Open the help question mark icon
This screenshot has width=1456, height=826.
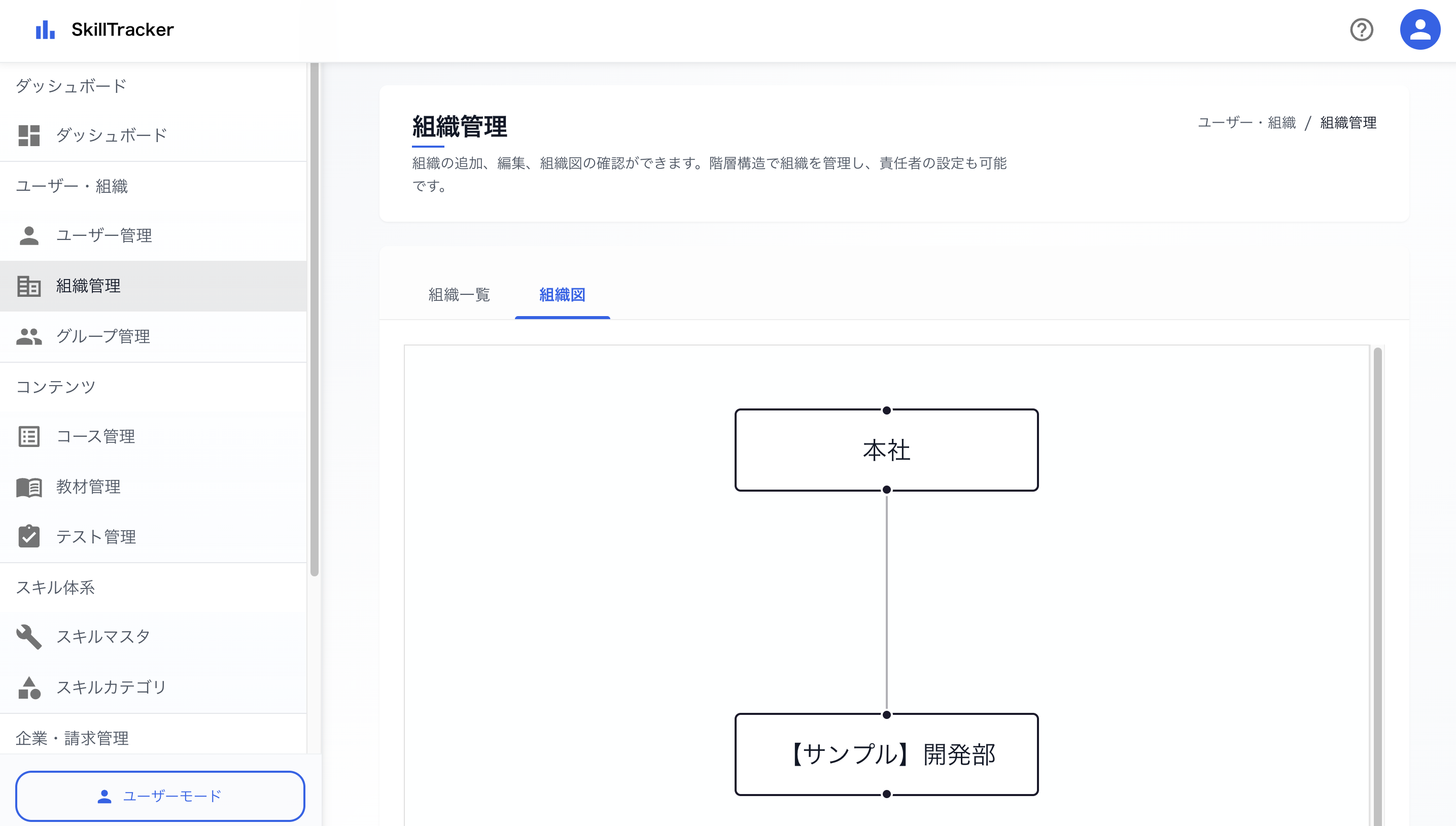click(x=1362, y=30)
